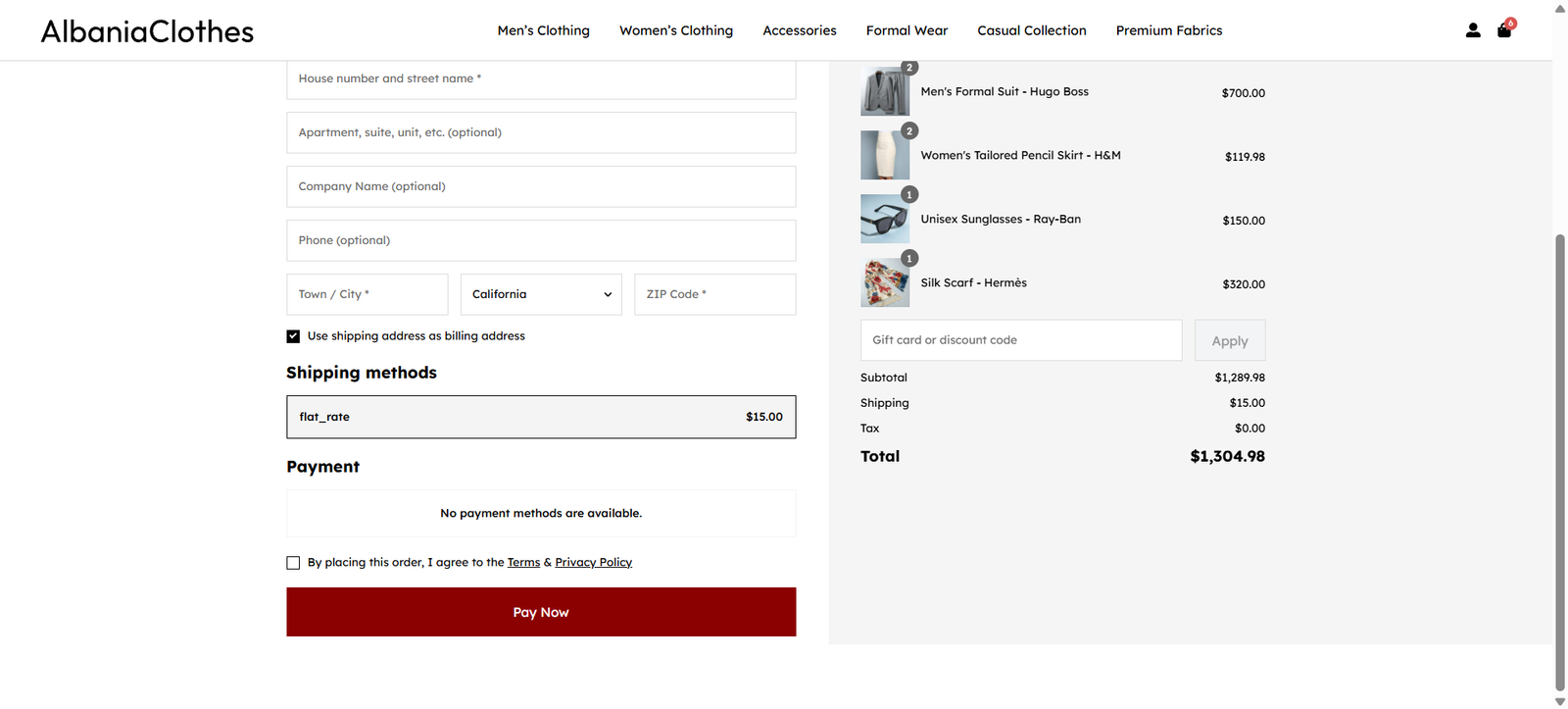Focus the gift card code field
Image resolution: width=1568 pixels, height=709 pixels.
[1020, 340]
